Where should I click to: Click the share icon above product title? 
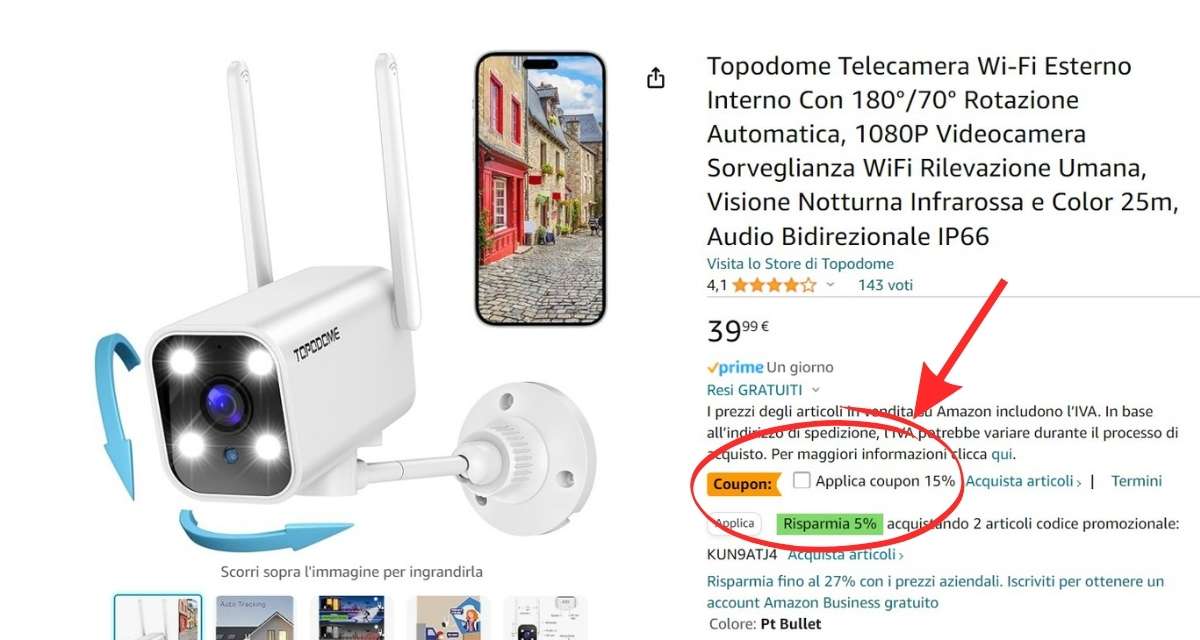click(x=656, y=78)
